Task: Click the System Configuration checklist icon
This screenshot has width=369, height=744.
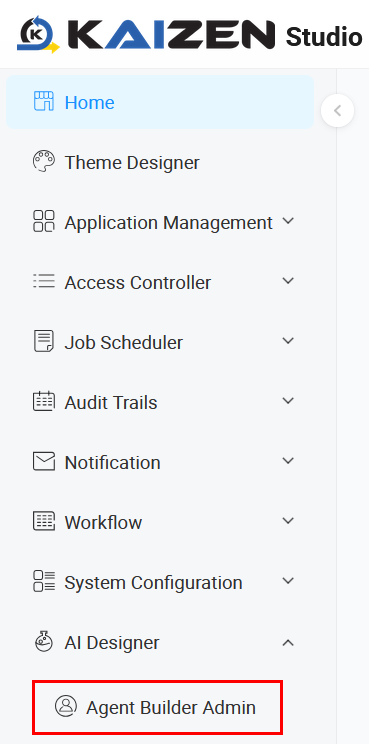Action: [x=44, y=581]
